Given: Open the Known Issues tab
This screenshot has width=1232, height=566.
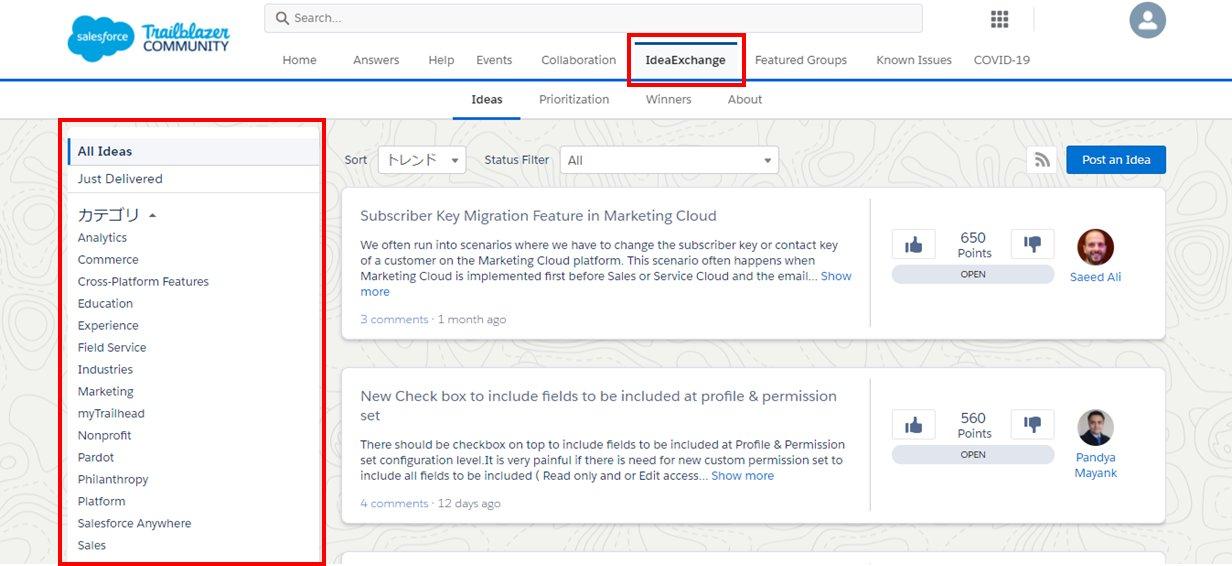Looking at the screenshot, I should click(914, 60).
